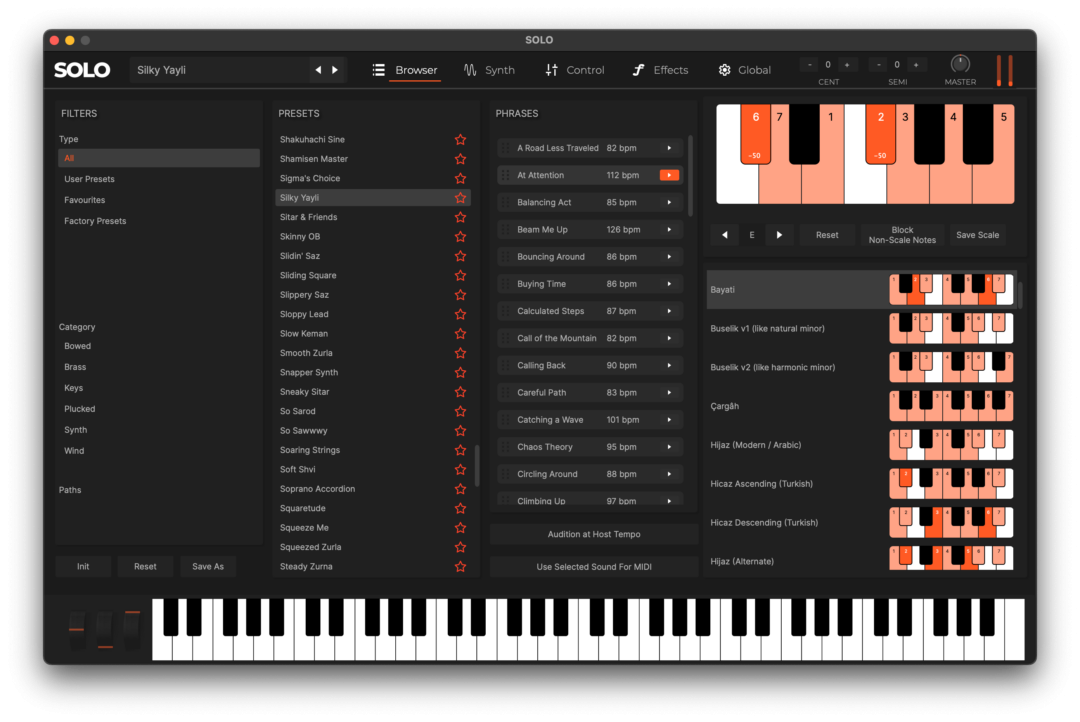1080x722 pixels.
Task: Open the Effects tab
Action: [660, 70]
